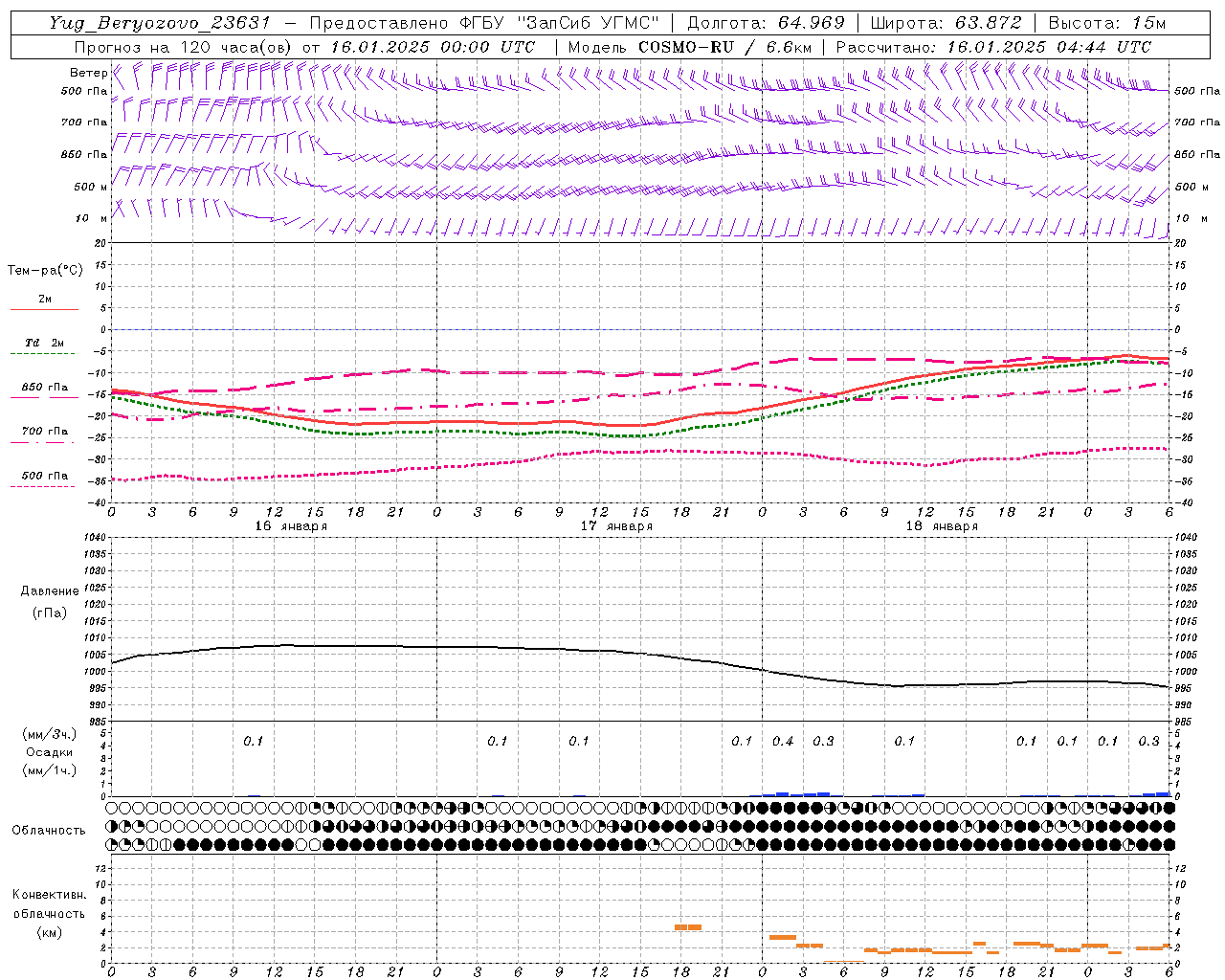The height and width of the screenshot is (980, 1225).
Task: Click the '18 января' date label
Action: [942, 526]
